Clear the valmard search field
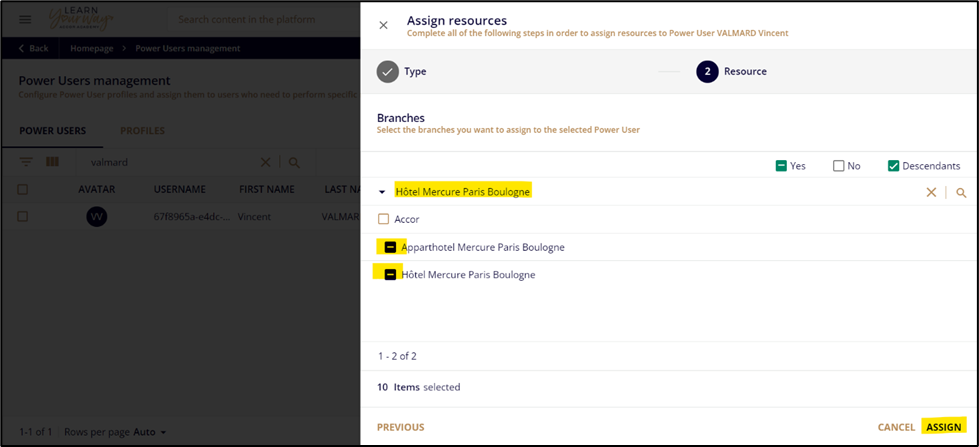The width and height of the screenshot is (979, 447). pyautogui.click(x=265, y=162)
